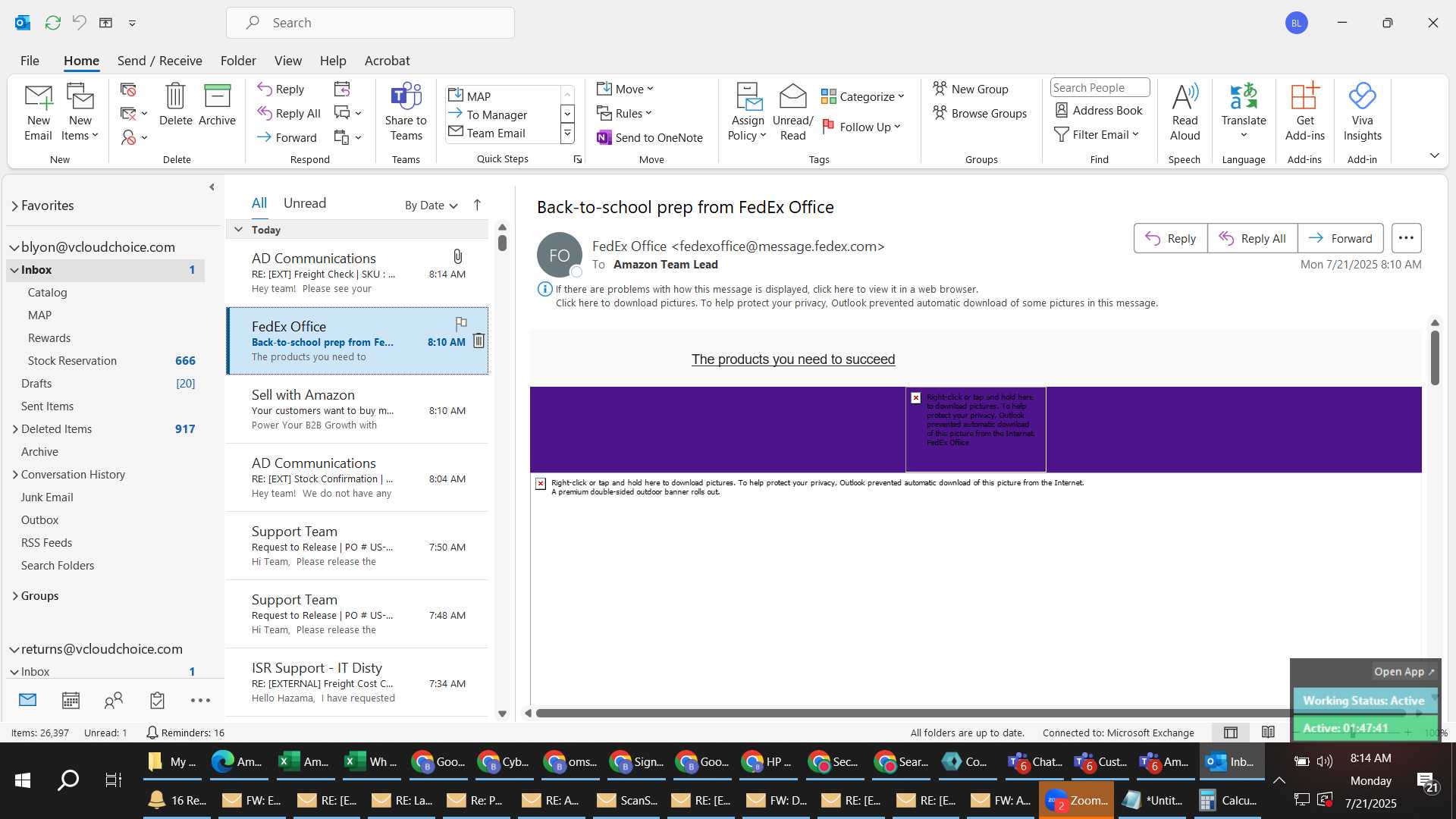The height and width of the screenshot is (819, 1456).
Task: Show All messages filter
Action: coord(259,203)
